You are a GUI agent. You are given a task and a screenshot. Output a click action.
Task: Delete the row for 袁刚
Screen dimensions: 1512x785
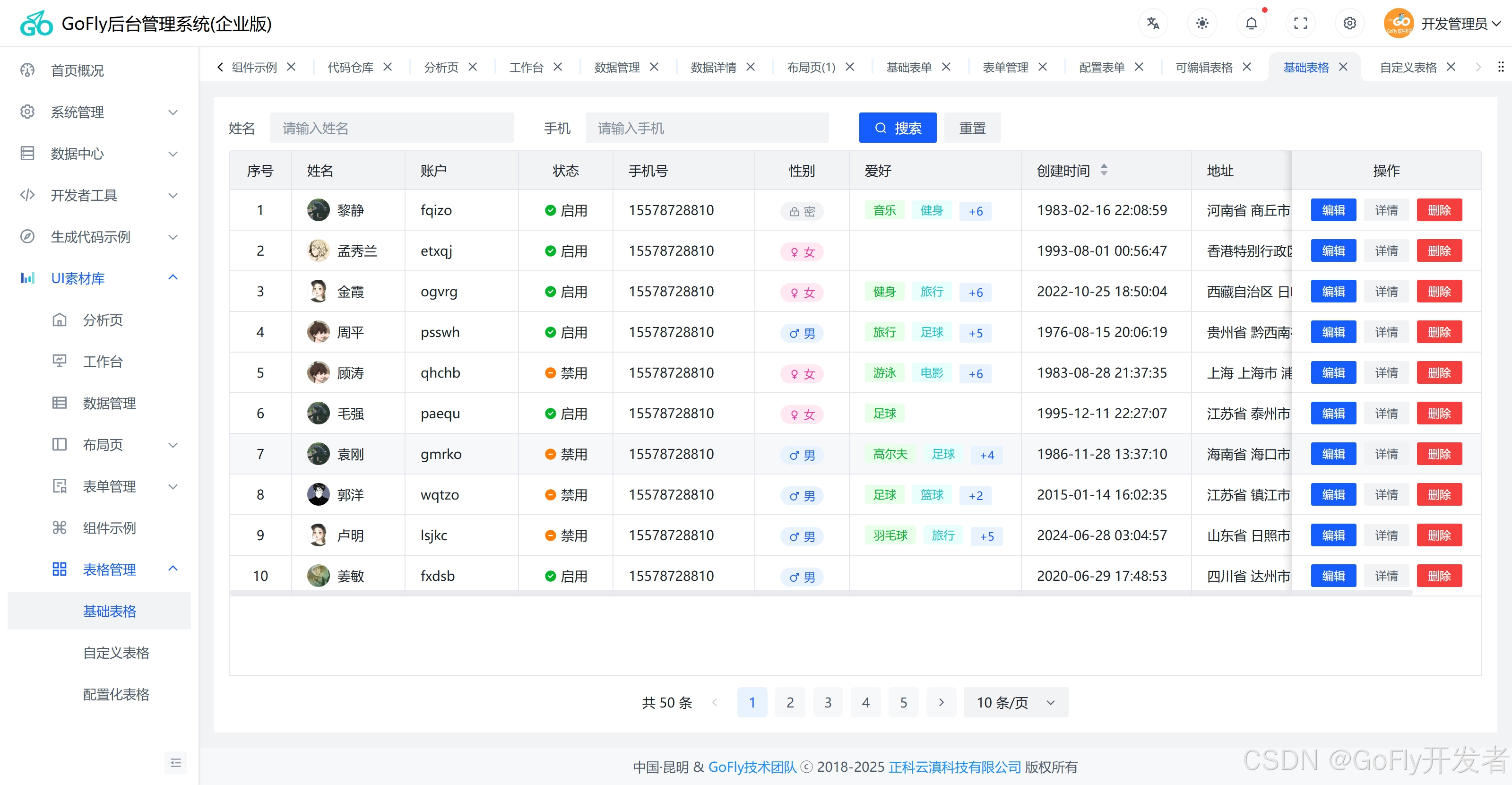click(1439, 454)
